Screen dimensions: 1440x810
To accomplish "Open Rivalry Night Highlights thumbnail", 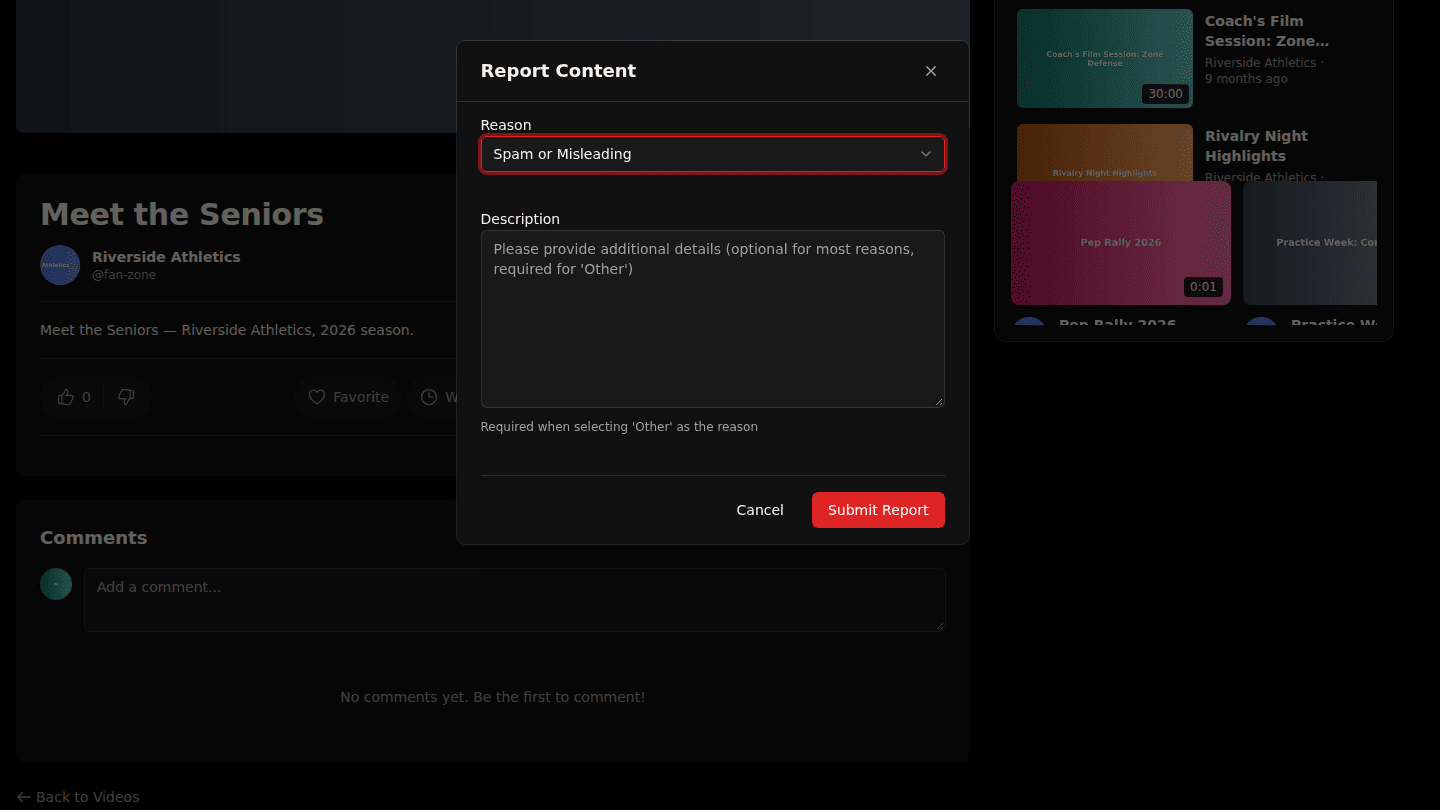I will point(1105,152).
